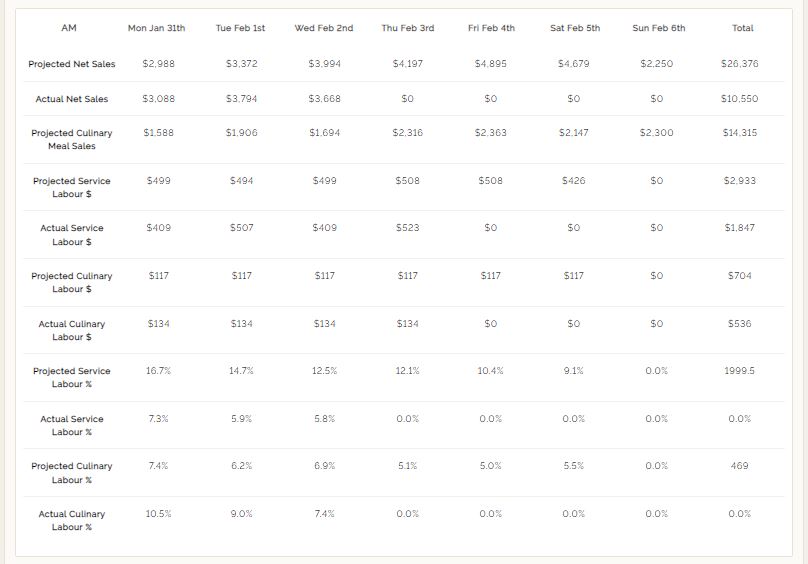808x564 pixels.
Task: Select the Projected Culinary Labour % row label
Action: pyautogui.click(x=72, y=473)
